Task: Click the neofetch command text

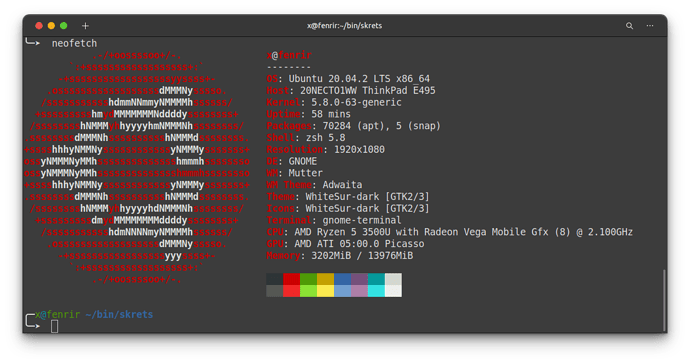Action: click(x=74, y=43)
